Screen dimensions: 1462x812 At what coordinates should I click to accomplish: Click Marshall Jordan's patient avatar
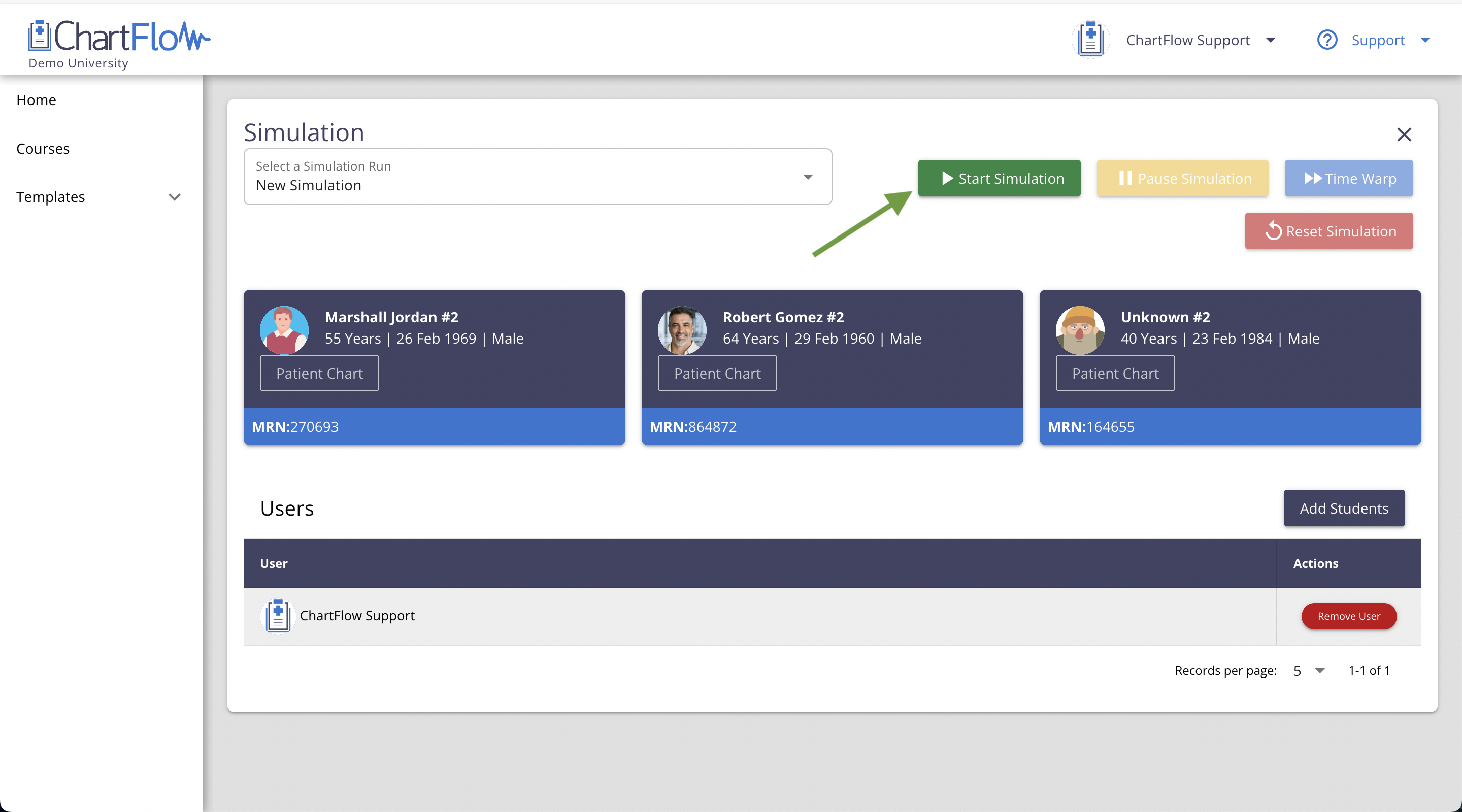tap(284, 330)
